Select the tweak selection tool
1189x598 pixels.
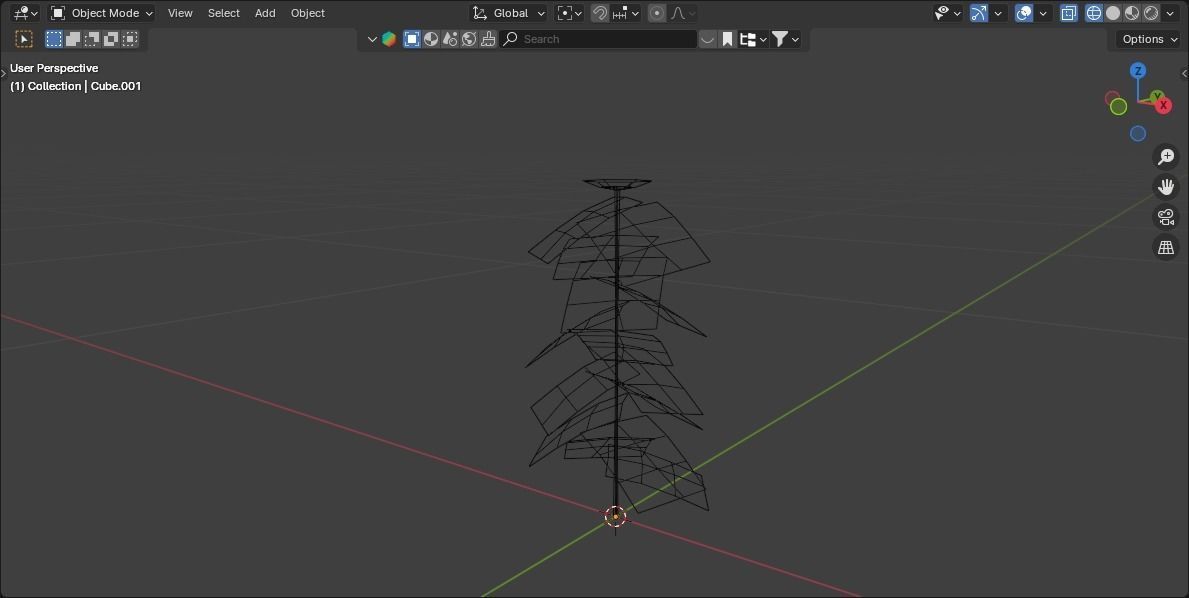[24, 39]
